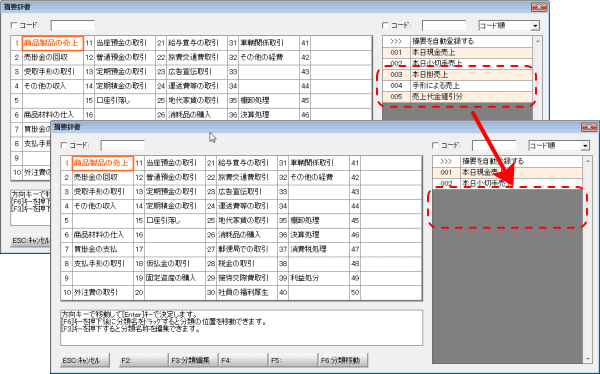Viewport: 600px width, 374px height.
Task: Click the code input field in front dialog left
Action: click(122, 145)
